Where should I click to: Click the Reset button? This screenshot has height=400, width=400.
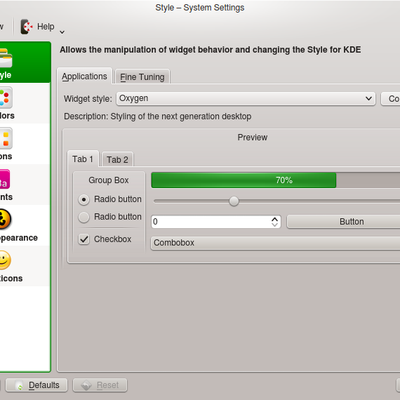(100, 385)
